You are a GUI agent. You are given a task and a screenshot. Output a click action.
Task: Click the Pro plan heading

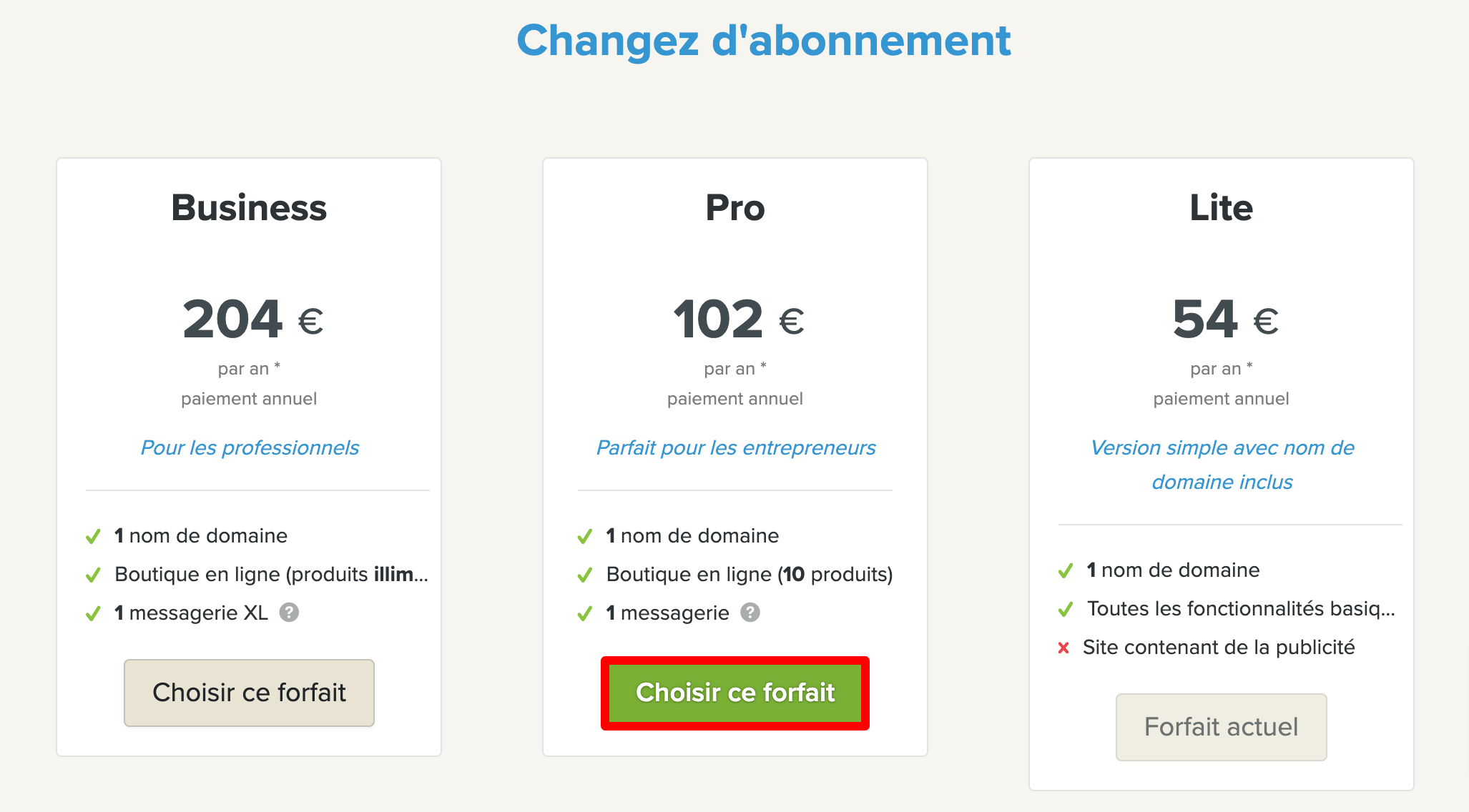coord(735,208)
